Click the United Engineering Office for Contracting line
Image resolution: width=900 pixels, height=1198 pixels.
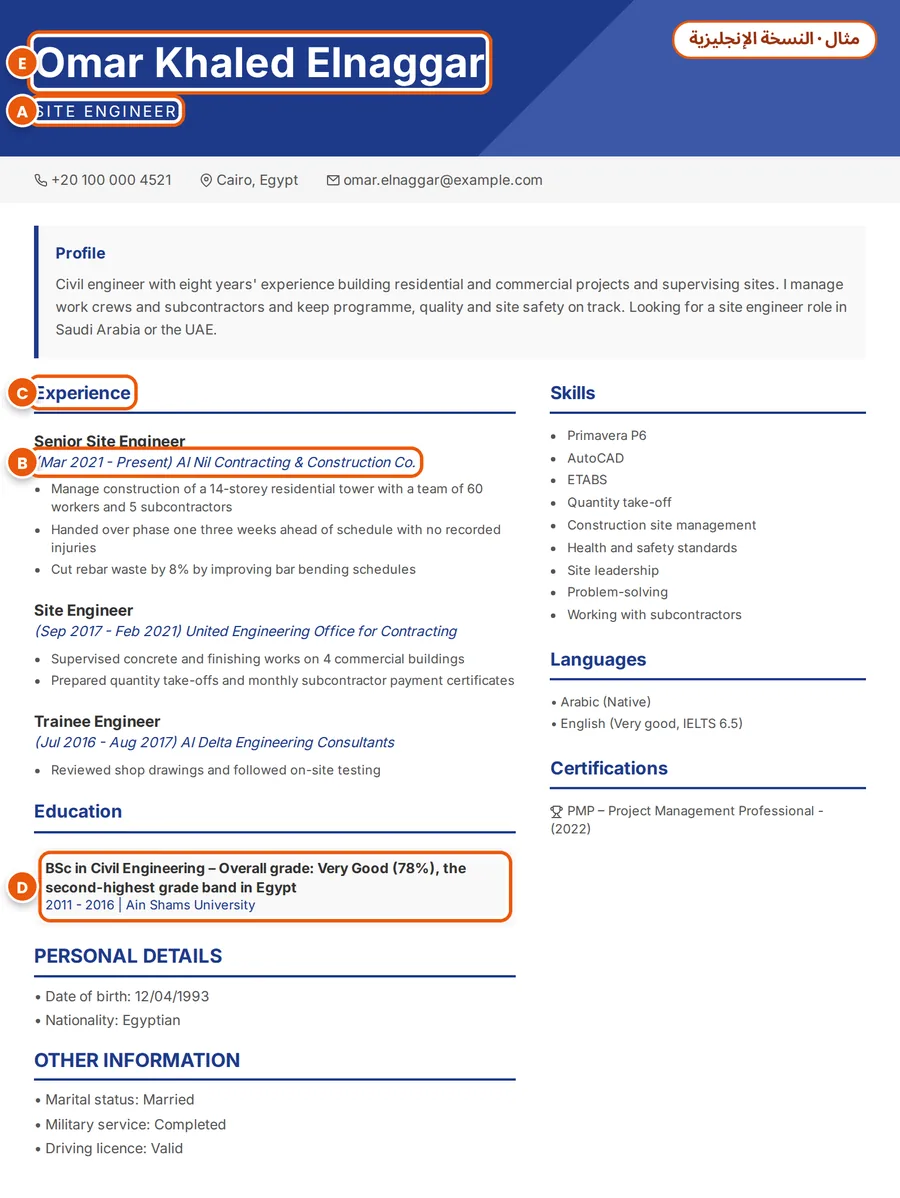click(x=245, y=631)
